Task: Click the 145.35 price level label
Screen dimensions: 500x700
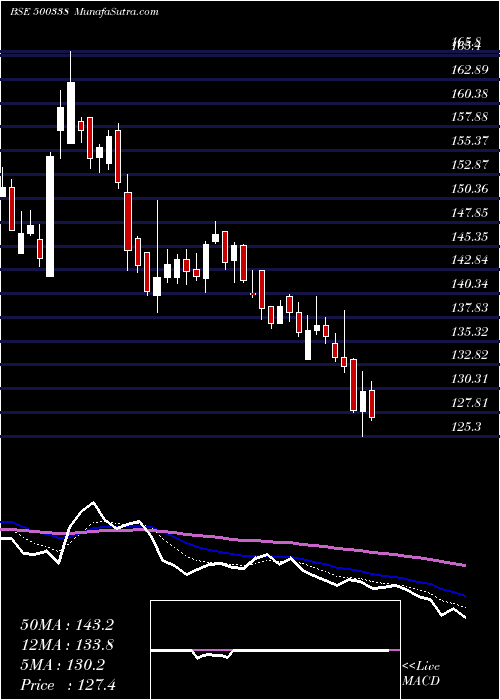Action: 469,237
